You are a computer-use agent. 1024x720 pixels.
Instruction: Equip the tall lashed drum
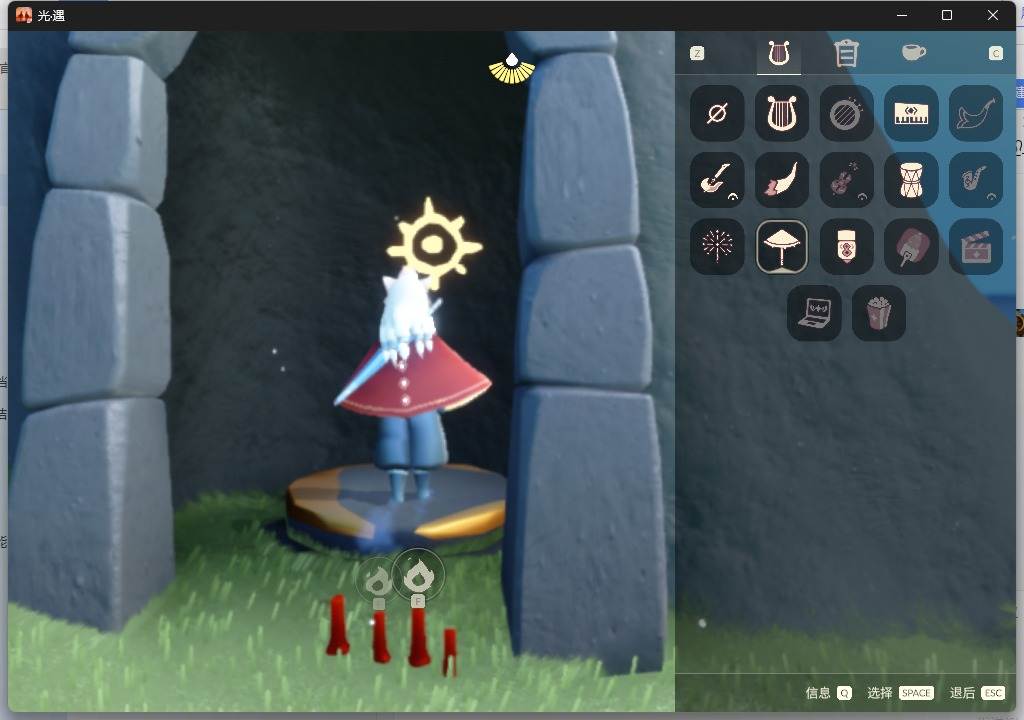click(x=910, y=180)
